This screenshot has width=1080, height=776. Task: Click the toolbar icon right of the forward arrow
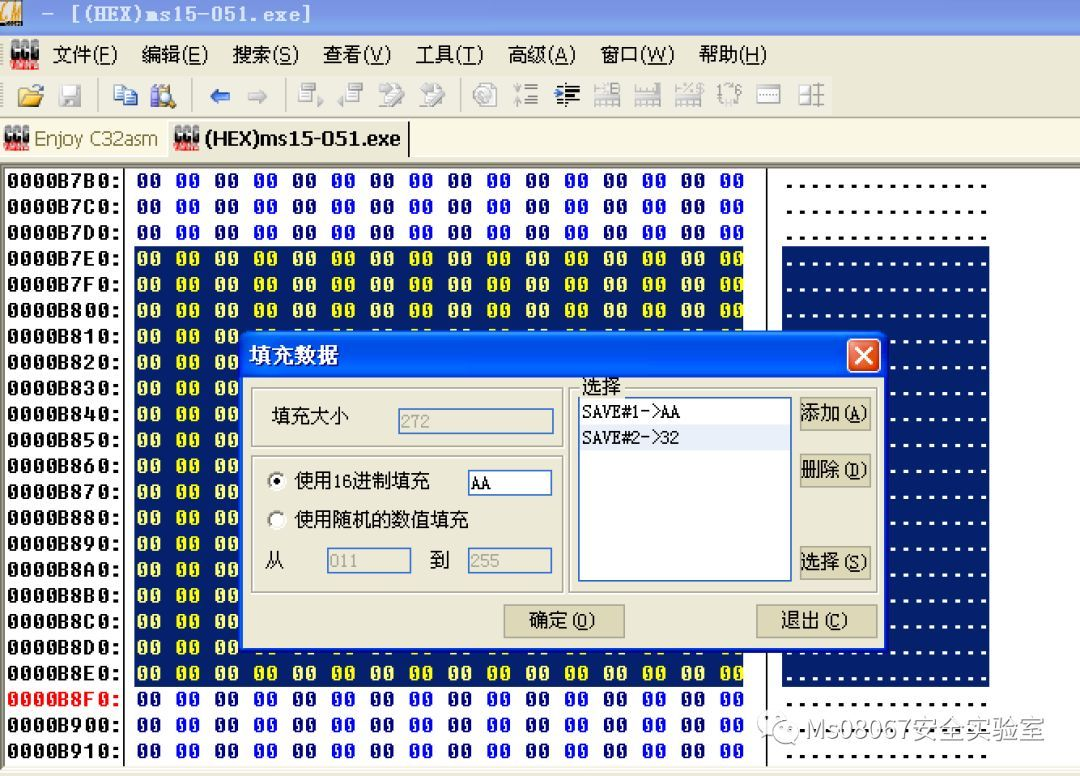(x=310, y=94)
